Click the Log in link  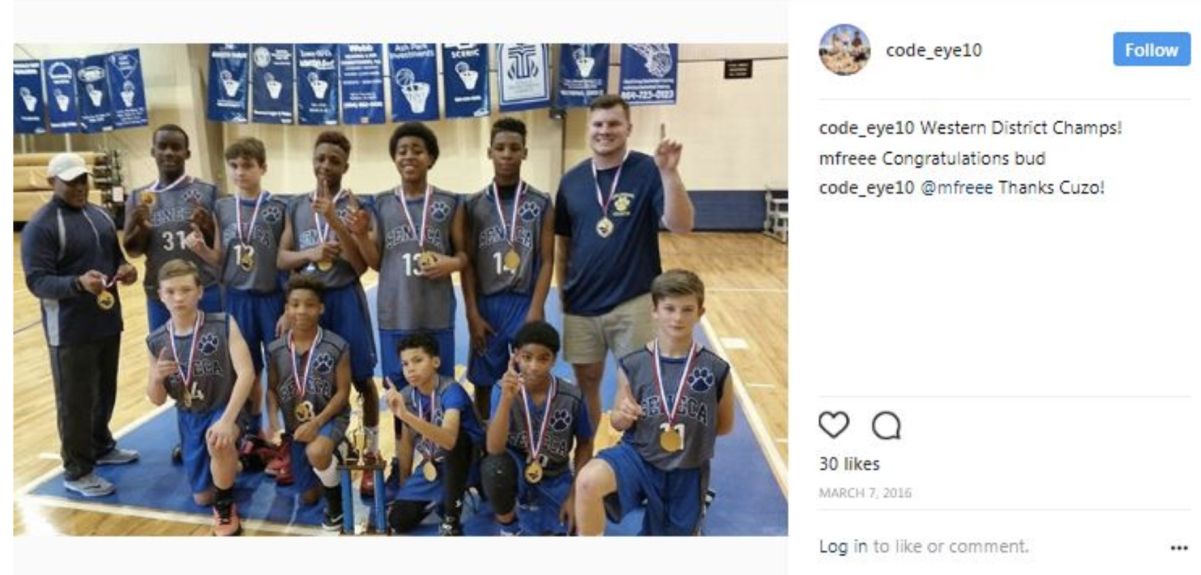coord(843,547)
